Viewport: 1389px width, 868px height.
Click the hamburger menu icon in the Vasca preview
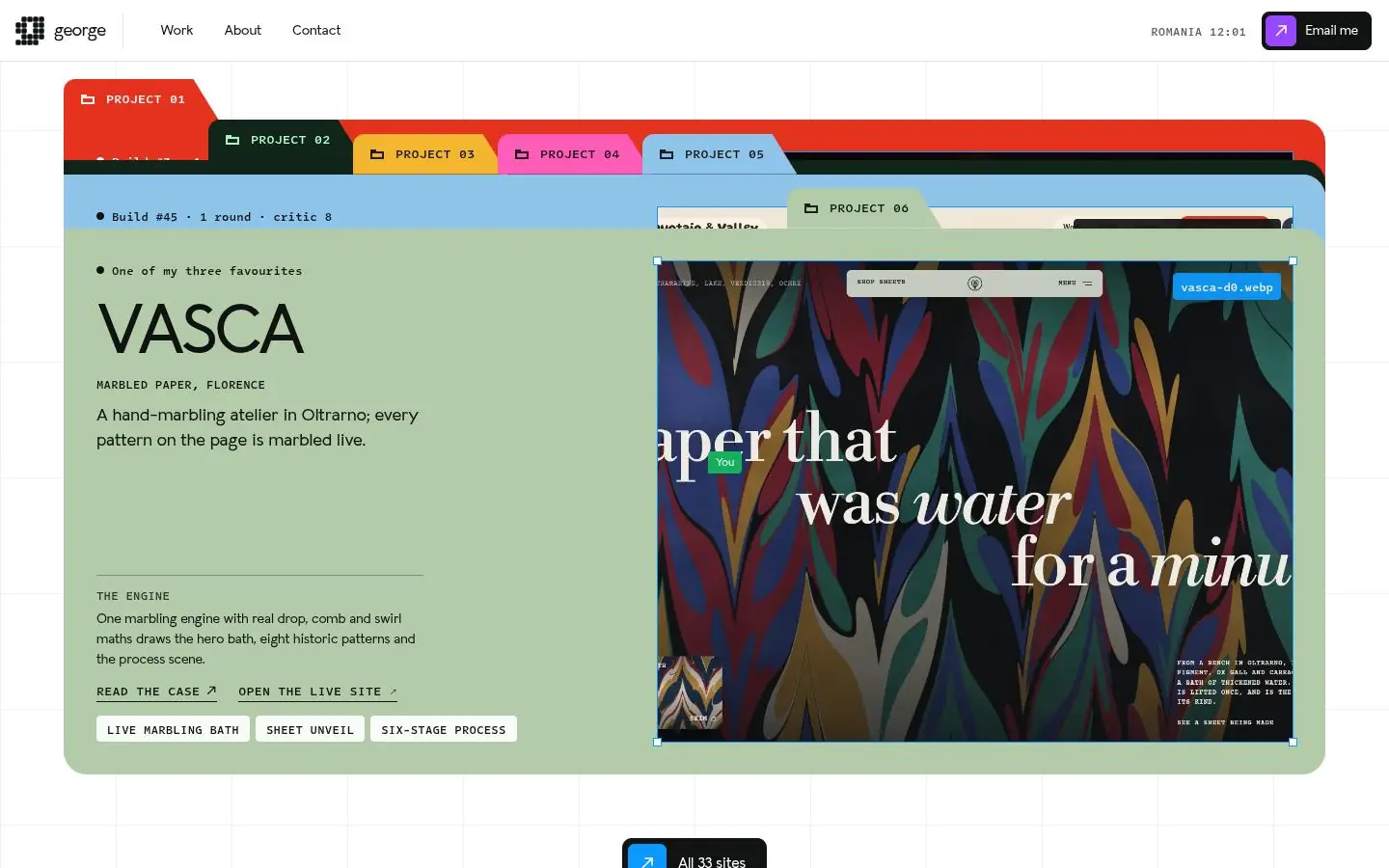point(1087,284)
